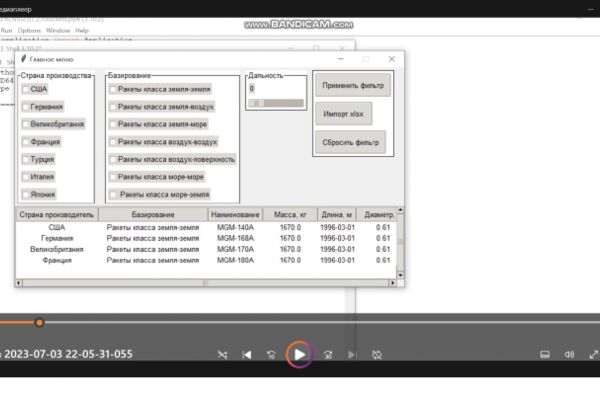Select the MGM-168A table cell
Image resolution: width=600 pixels, height=400 pixels.
click(235, 238)
